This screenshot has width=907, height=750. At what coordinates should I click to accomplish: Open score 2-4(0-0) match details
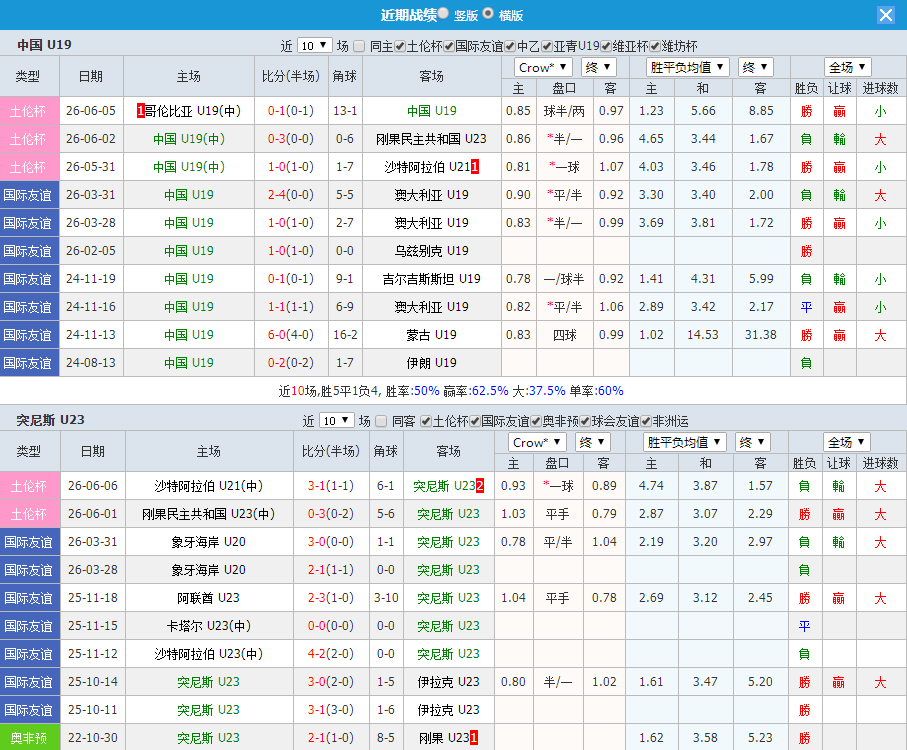click(290, 195)
